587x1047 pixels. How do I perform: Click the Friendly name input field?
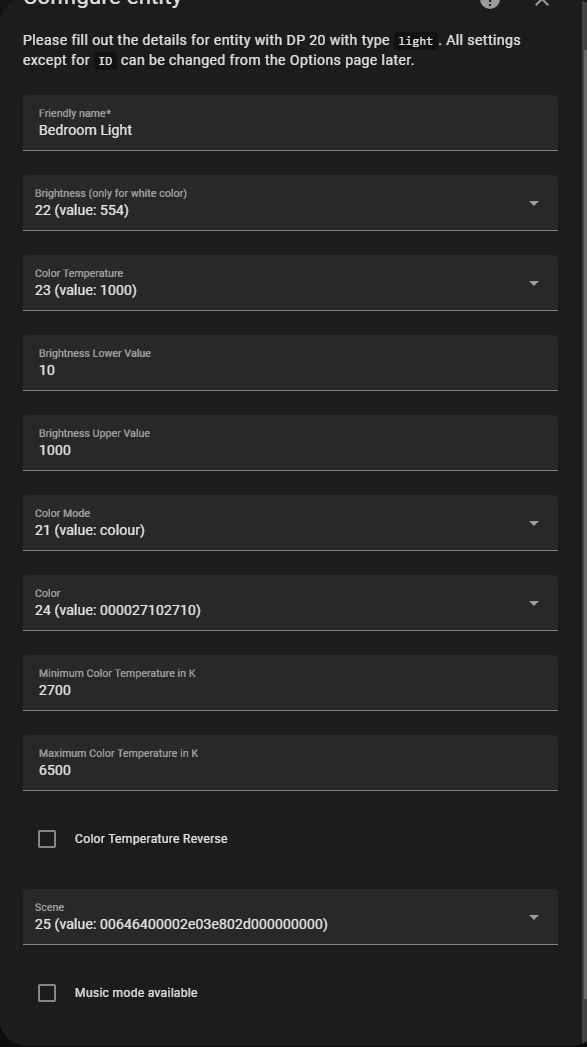pyautogui.click(x=290, y=129)
